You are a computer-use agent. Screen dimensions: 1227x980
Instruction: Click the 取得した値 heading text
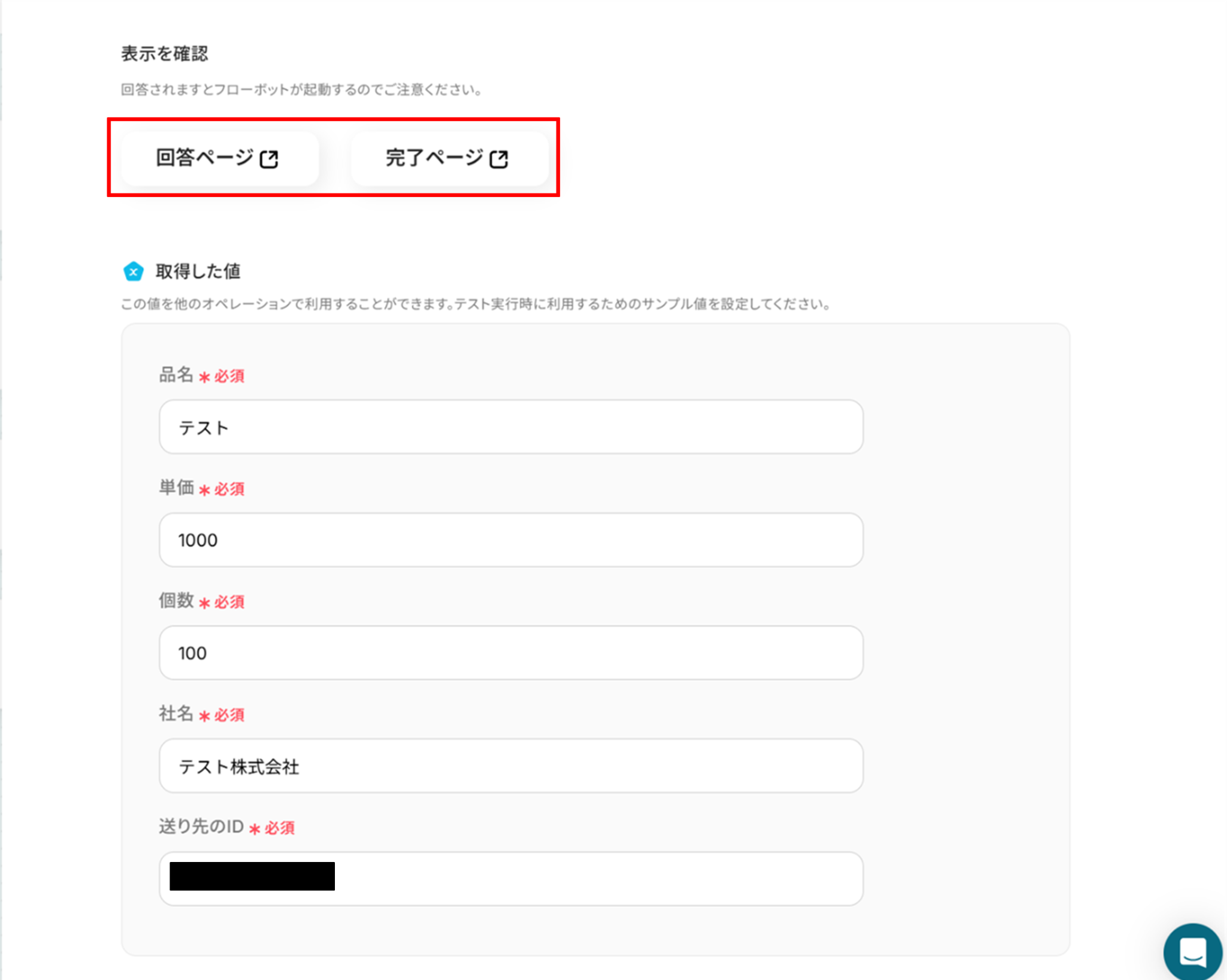198,271
